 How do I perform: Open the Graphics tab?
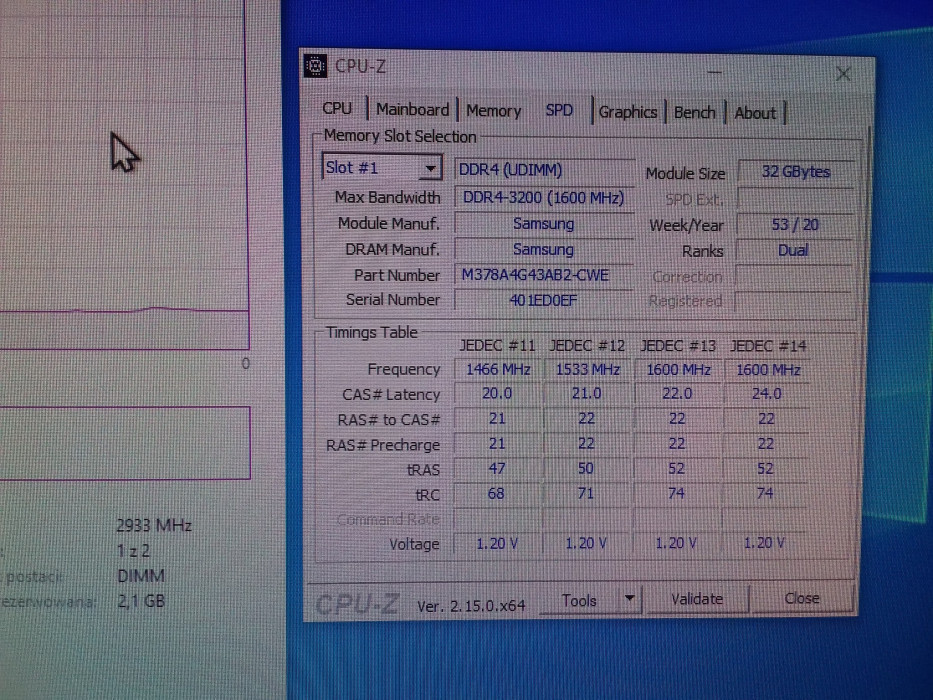pos(628,112)
